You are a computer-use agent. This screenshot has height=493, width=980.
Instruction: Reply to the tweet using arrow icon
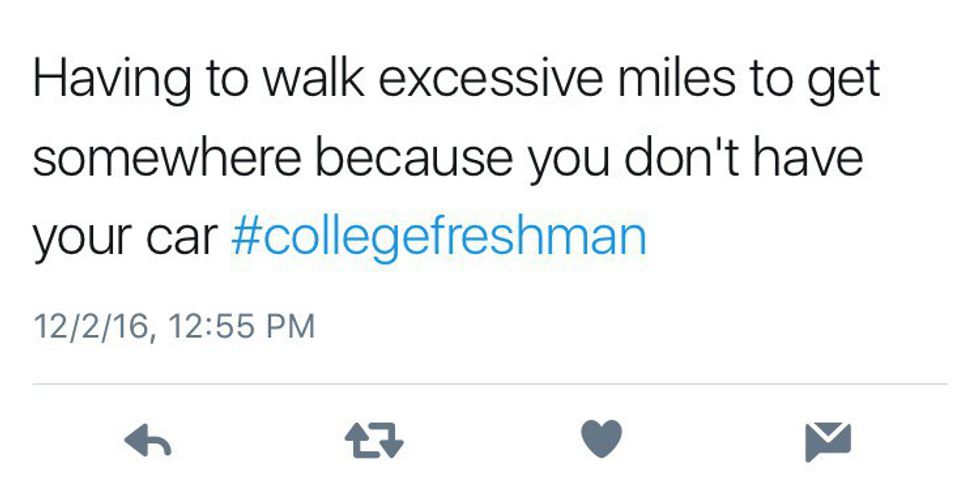(146, 439)
